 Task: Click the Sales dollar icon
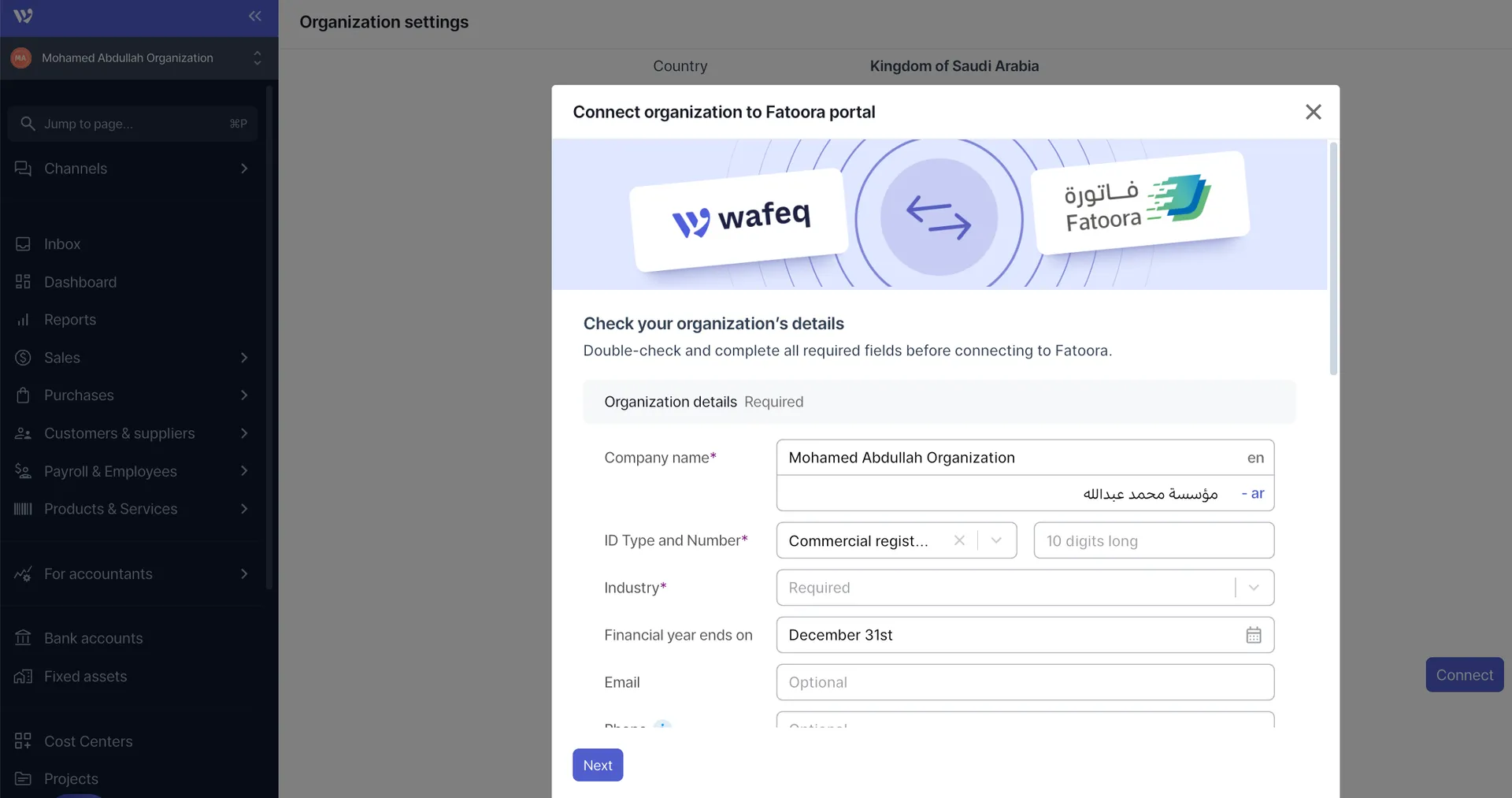tap(23, 357)
